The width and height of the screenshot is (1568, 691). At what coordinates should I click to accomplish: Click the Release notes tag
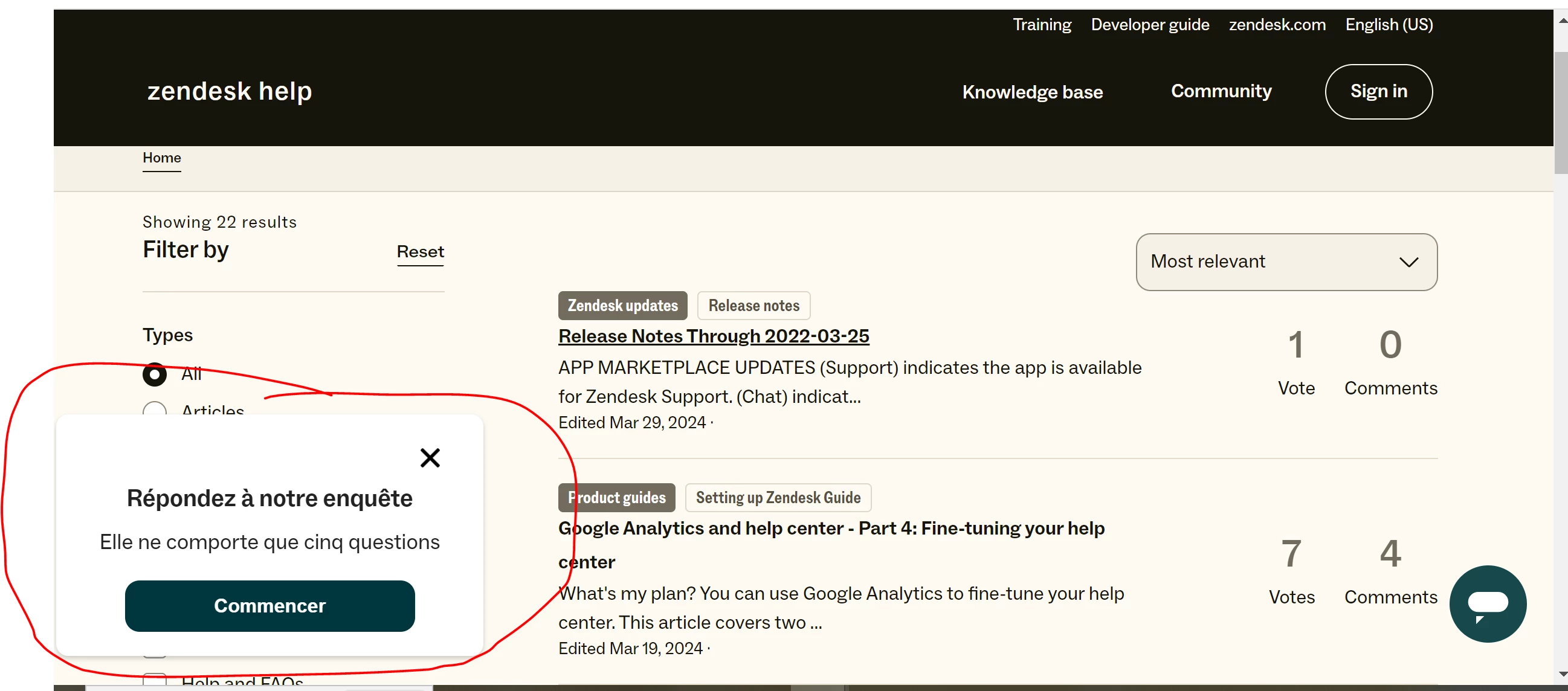coord(753,306)
